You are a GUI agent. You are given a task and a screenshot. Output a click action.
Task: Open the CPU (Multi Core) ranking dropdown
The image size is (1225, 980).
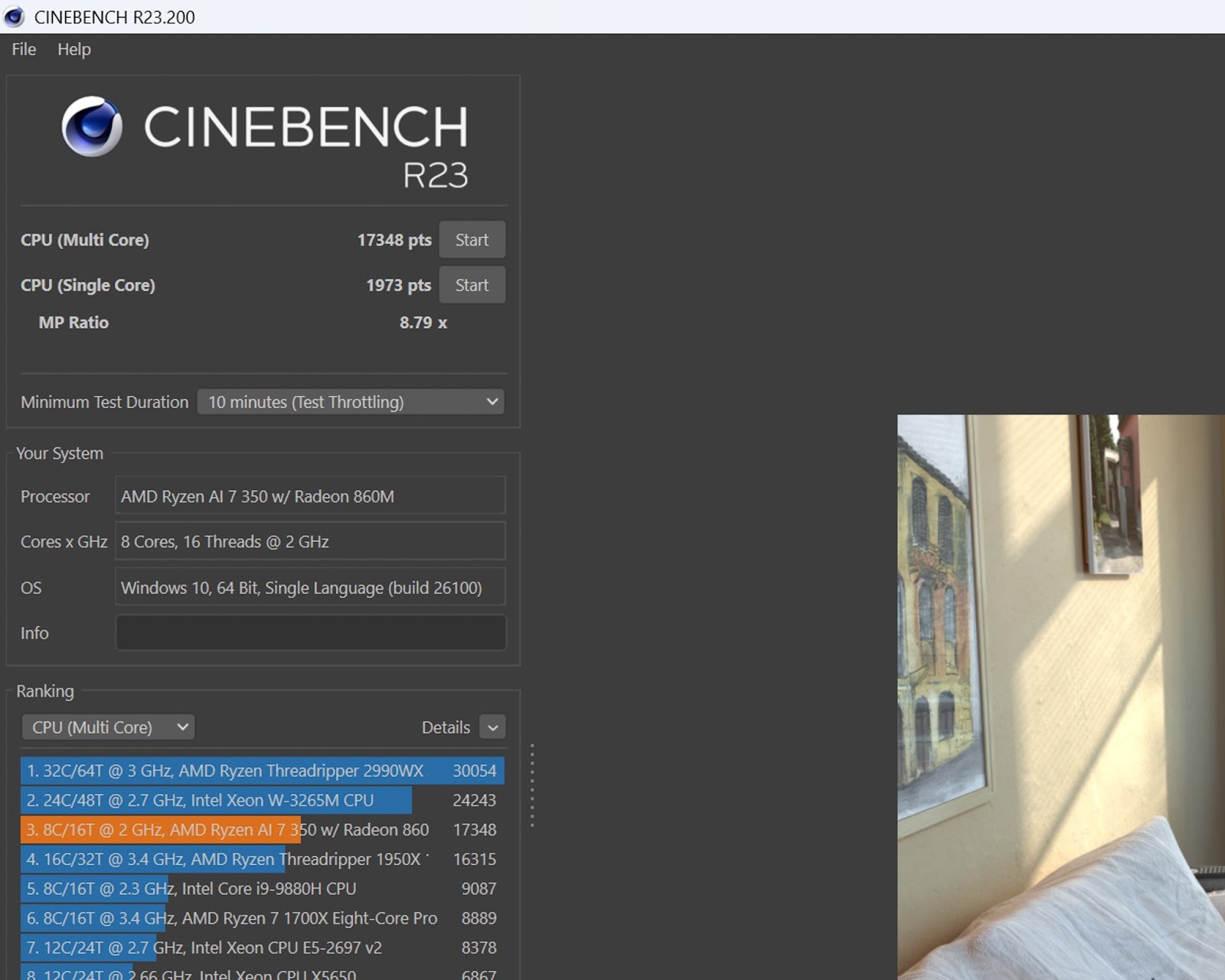[x=108, y=727]
